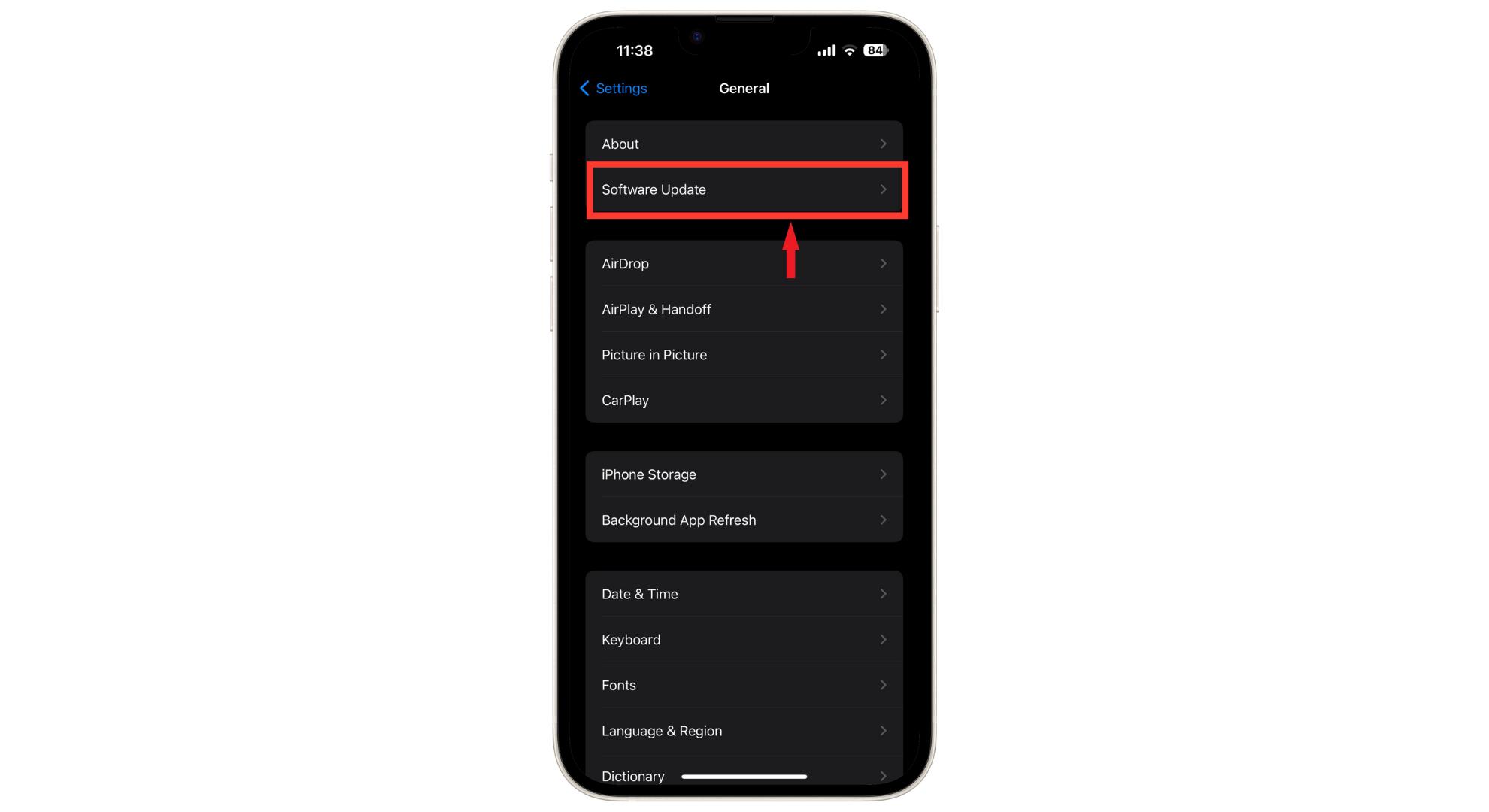Select the Keyboard settings option
1489x812 pixels.
pyautogui.click(x=744, y=639)
